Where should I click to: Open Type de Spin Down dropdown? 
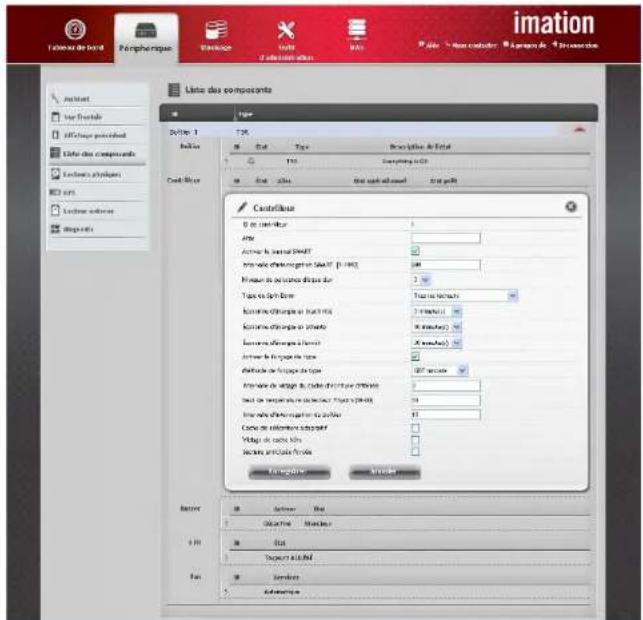[465, 296]
